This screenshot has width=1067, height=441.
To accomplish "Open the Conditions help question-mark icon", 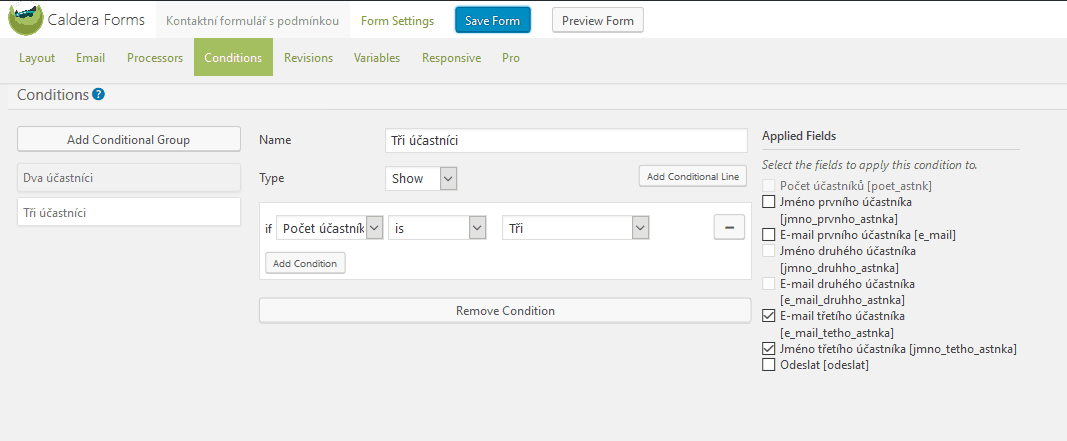I will (98, 95).
